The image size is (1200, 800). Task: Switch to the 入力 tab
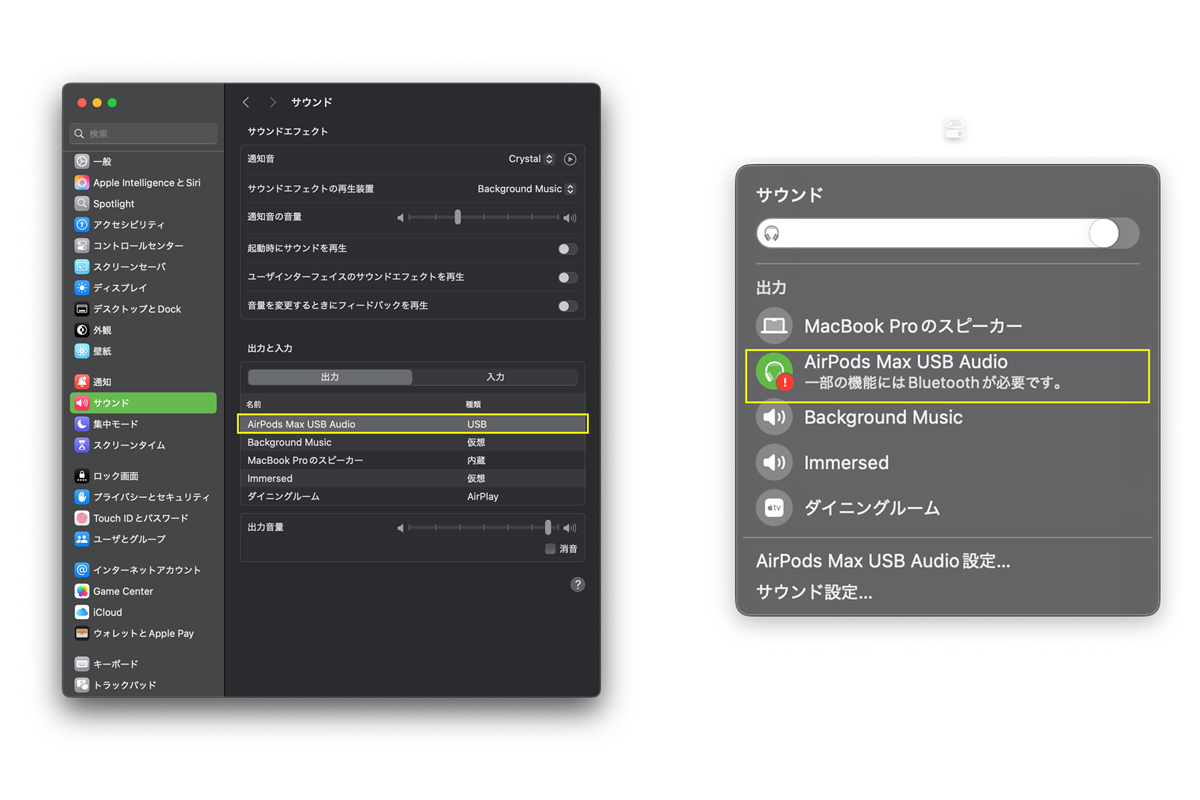[495, 377]
